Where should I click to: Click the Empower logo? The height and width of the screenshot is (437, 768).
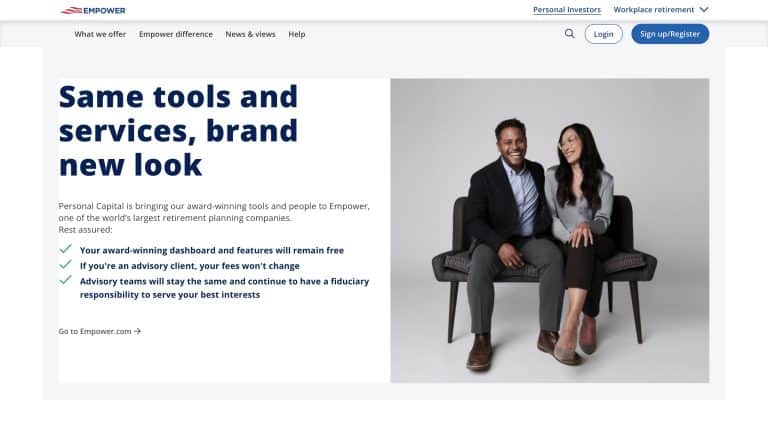[93, 10]
